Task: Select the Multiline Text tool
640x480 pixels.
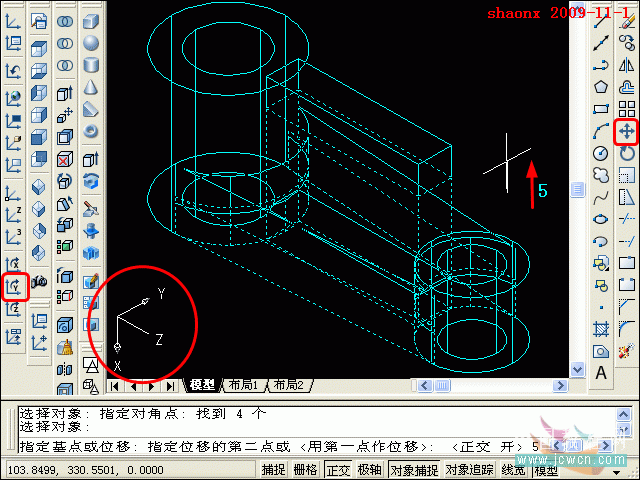Action: coord(601,373)
